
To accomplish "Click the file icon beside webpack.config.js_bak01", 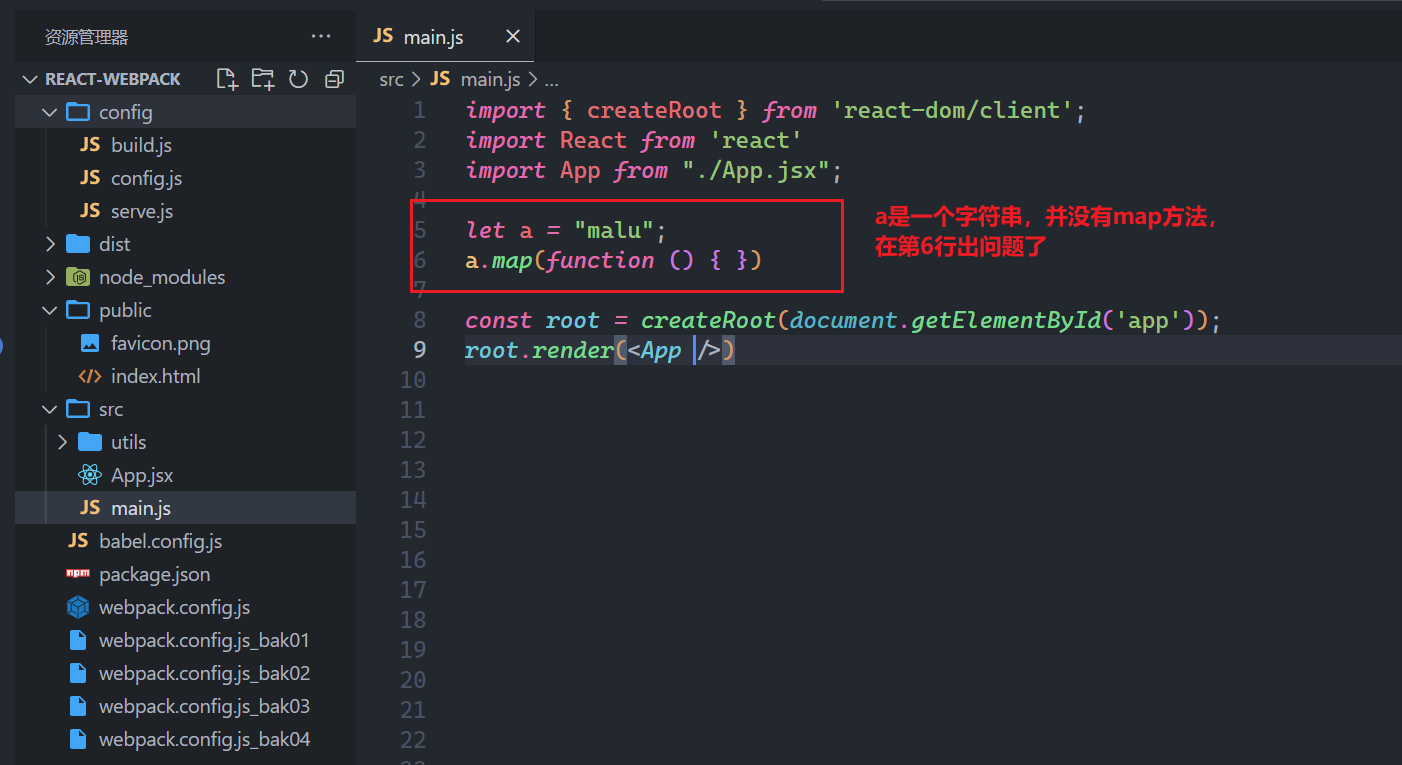I will click(78, 640).
